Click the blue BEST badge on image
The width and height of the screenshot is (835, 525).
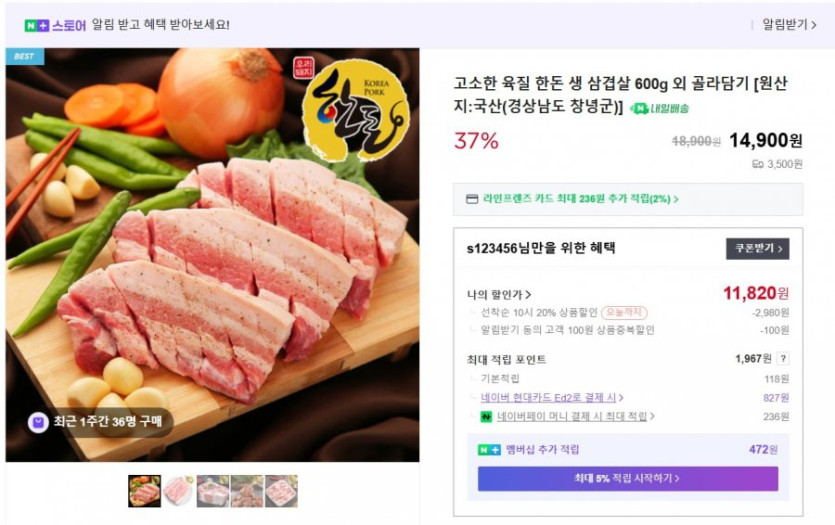click(23, 57)
